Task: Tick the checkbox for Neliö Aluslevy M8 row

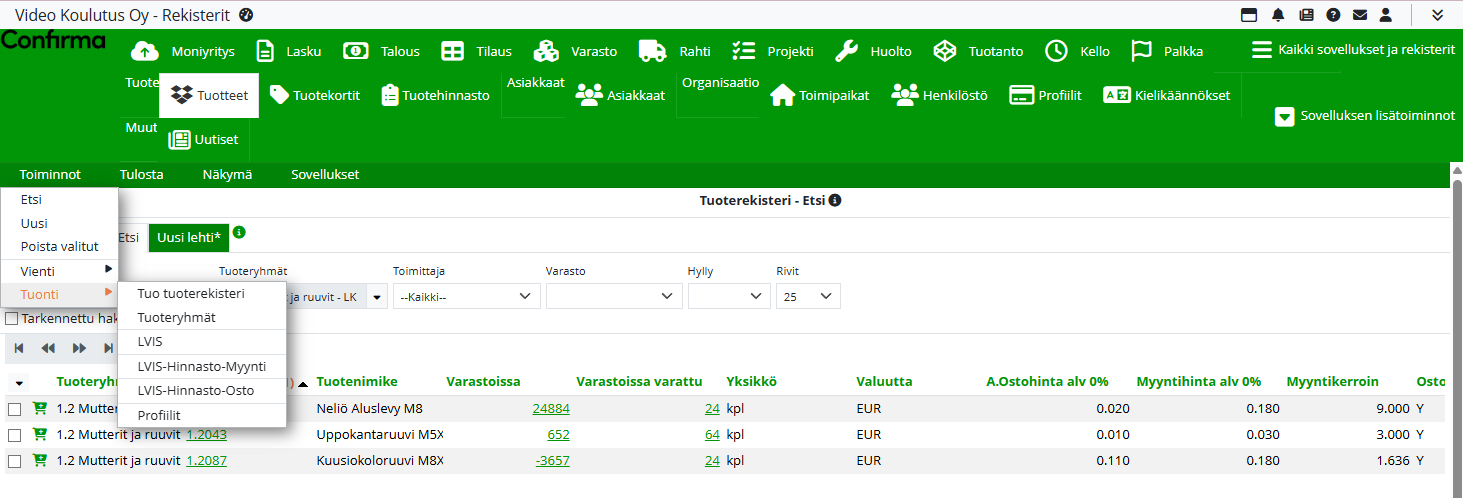Action: click(x=15, y=409)
